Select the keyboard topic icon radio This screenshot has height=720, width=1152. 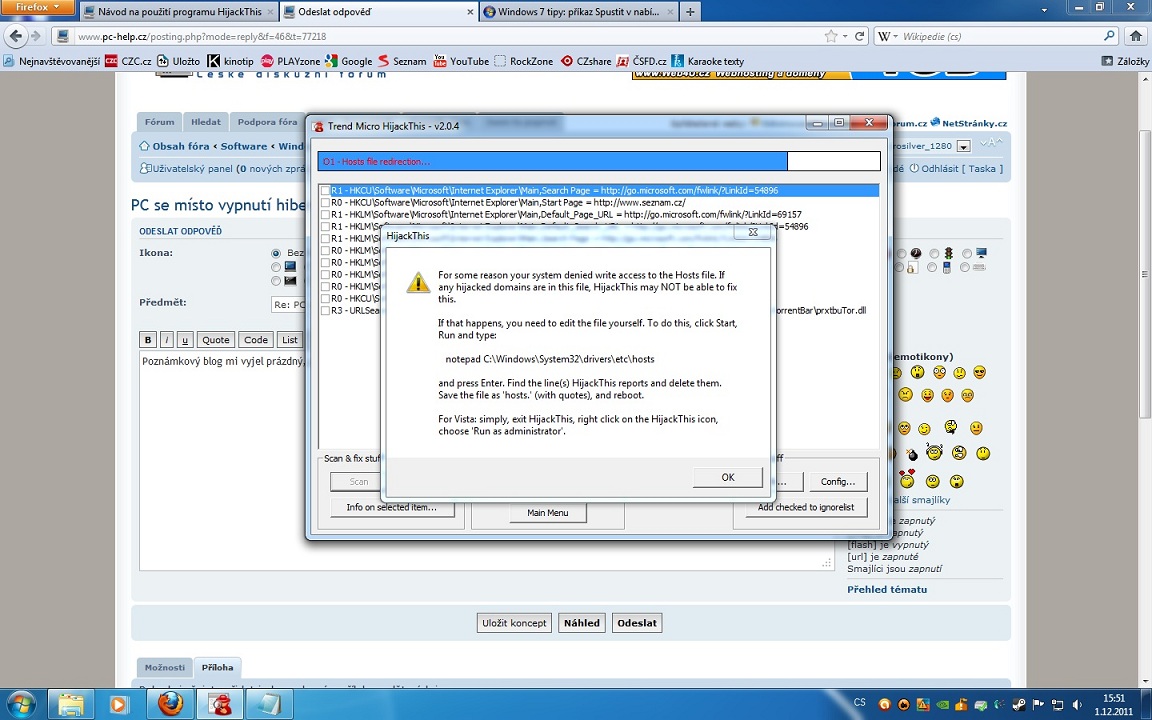965,268
